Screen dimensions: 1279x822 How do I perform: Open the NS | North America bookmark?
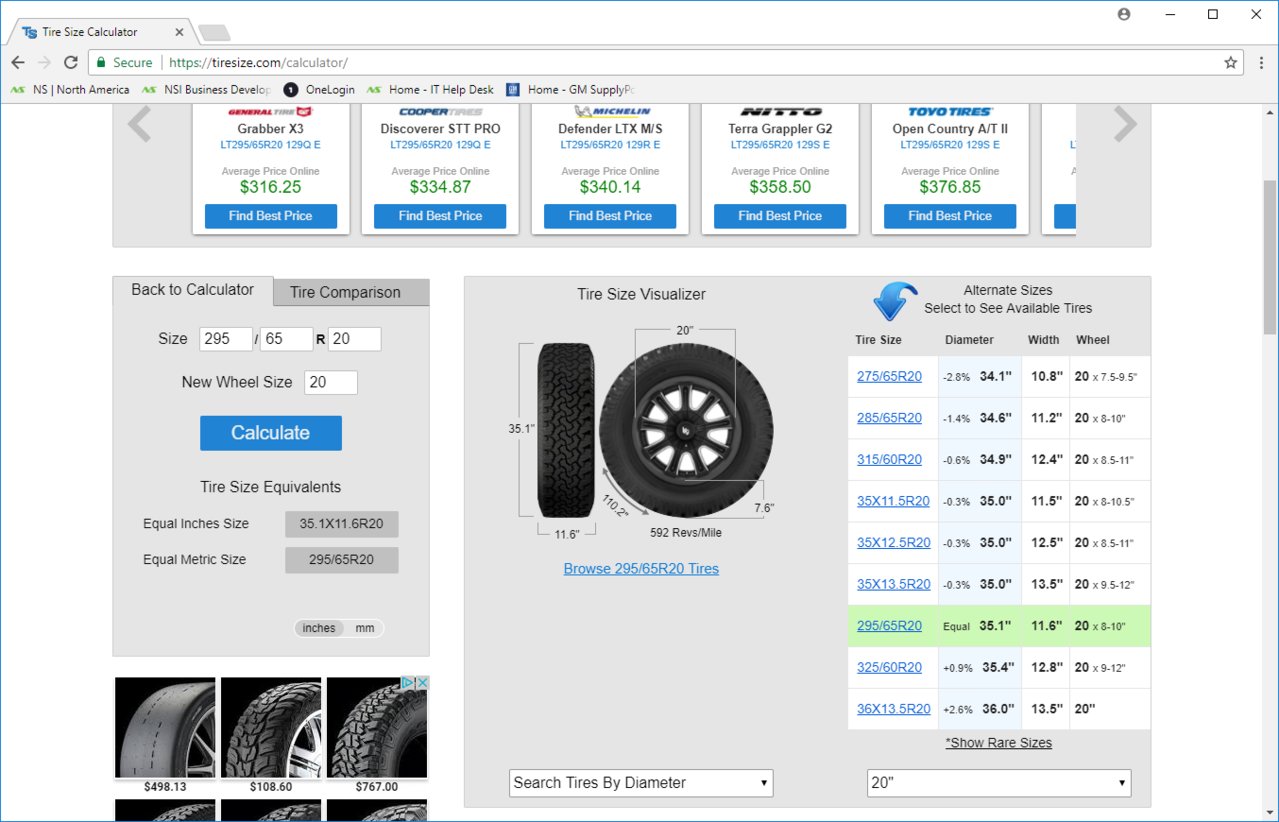click(70, 89)
